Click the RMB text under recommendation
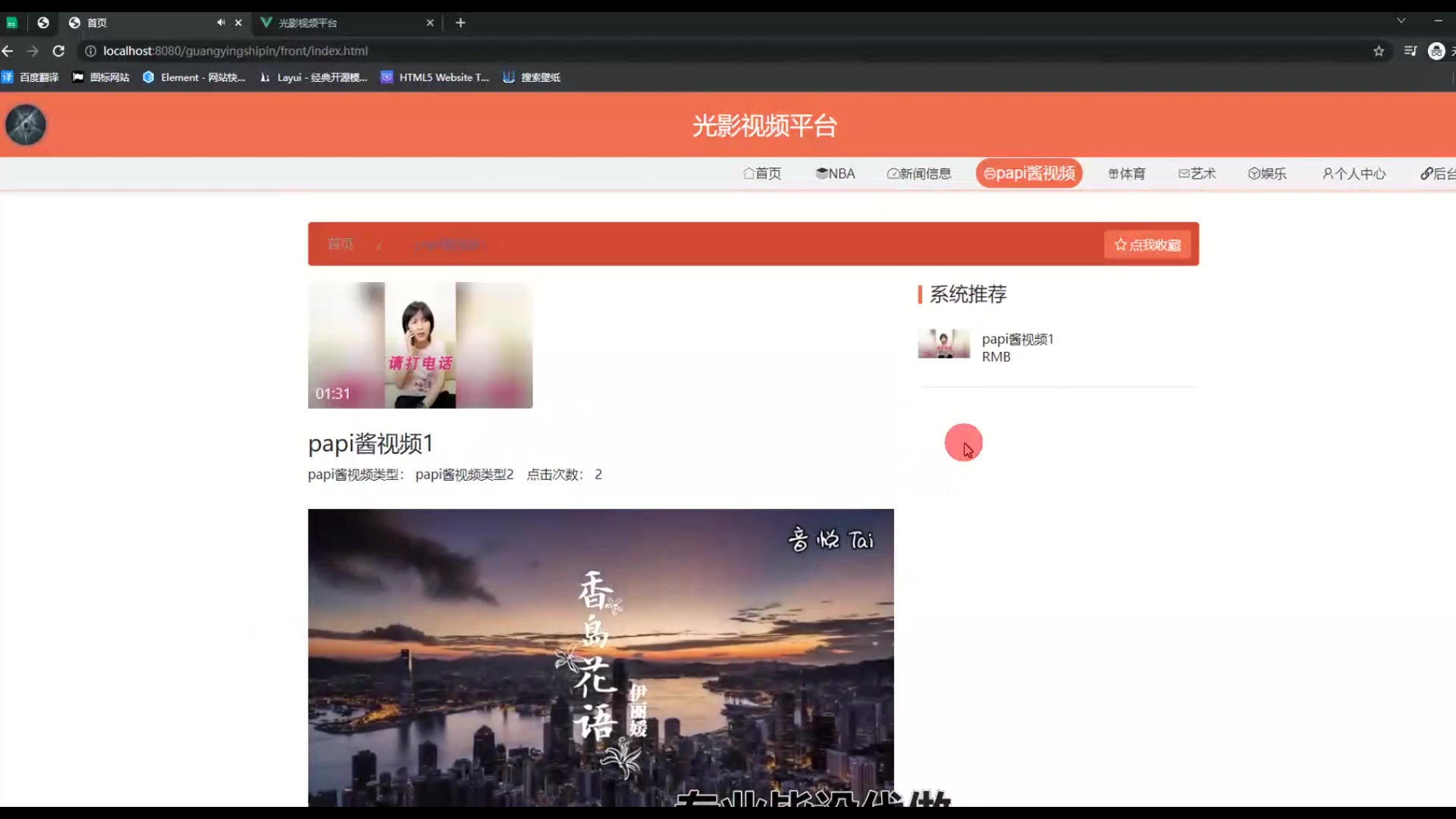 tap(996, 357)
